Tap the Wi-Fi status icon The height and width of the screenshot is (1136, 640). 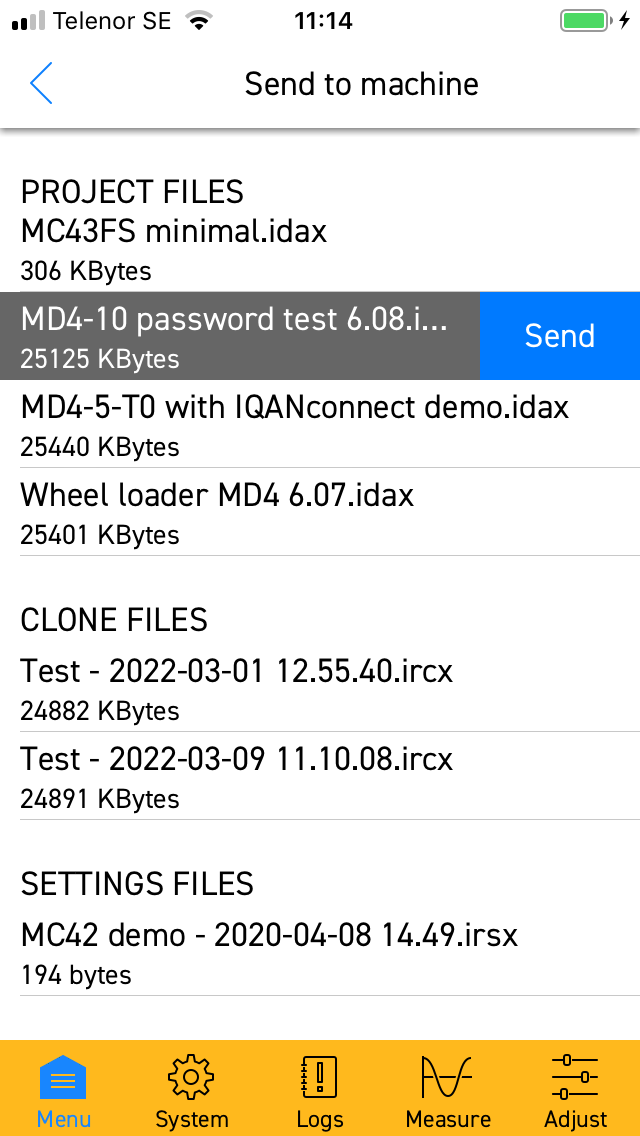[196, 20]
